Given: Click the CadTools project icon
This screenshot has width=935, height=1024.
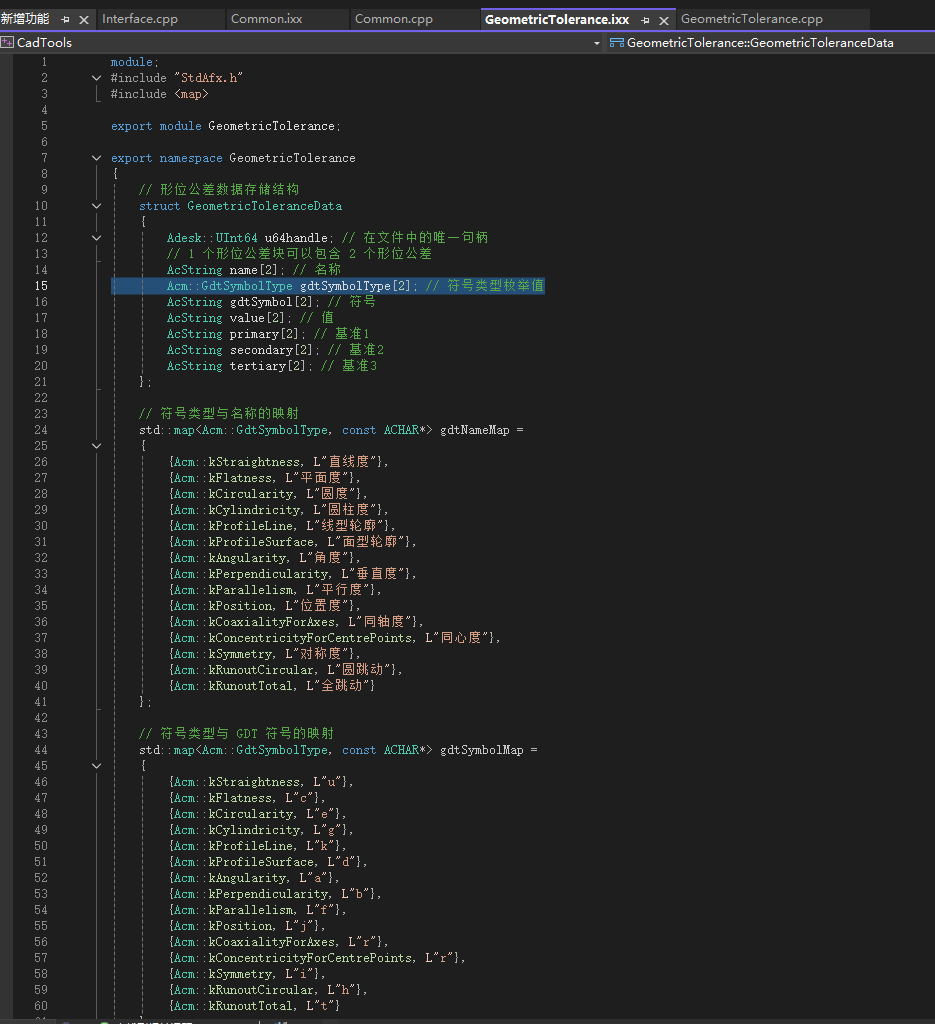Looking at the screenshot, I should (x=8, y=43).
